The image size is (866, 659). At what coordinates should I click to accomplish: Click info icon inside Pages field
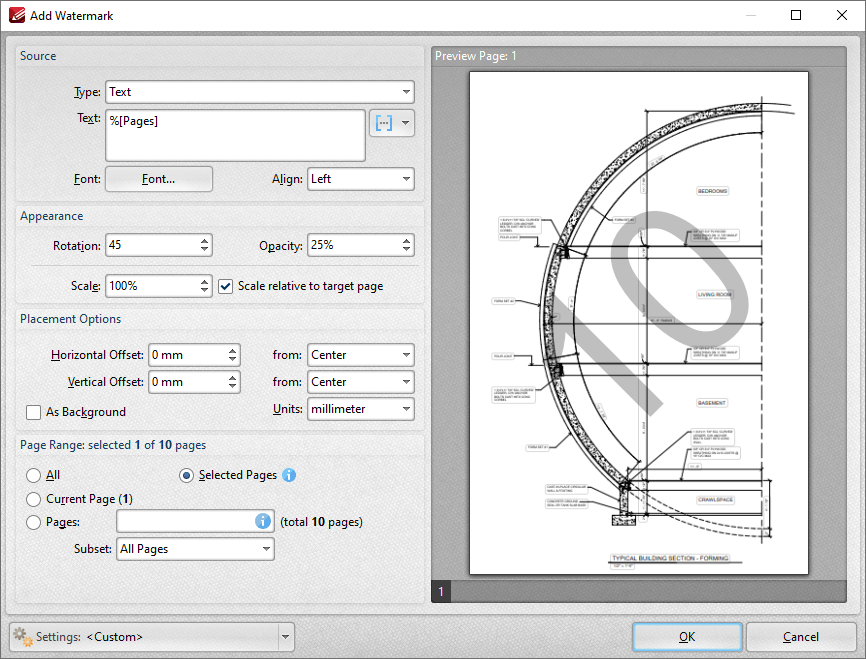pos(263,521)
